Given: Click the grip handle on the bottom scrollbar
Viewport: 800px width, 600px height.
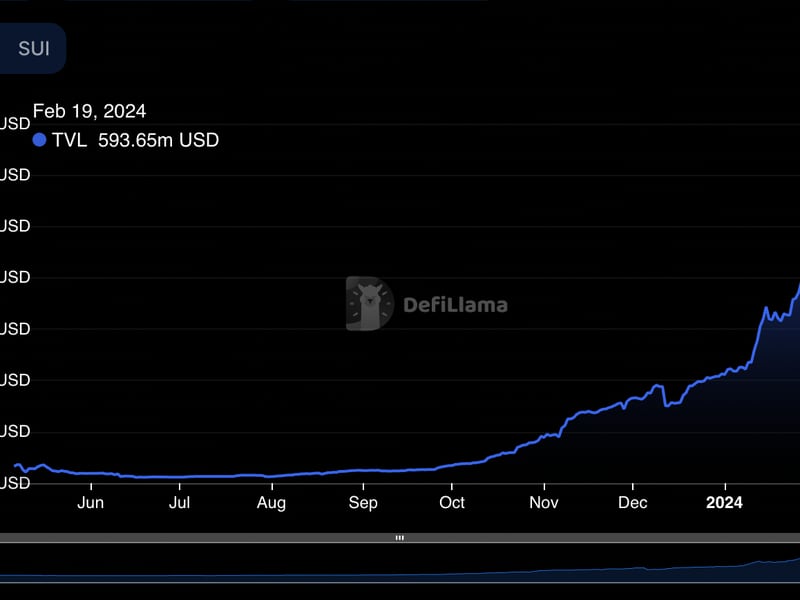Looking at the screenshot, I should pos(399,537).
